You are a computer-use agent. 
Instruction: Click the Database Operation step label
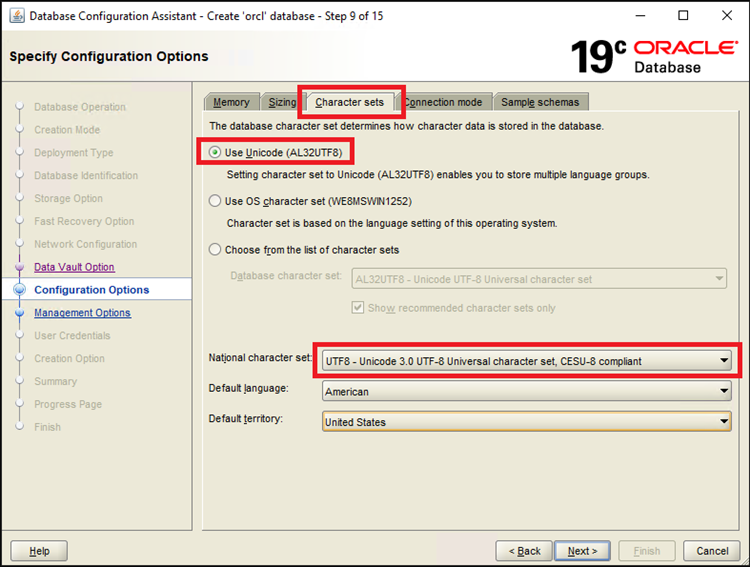80,107
